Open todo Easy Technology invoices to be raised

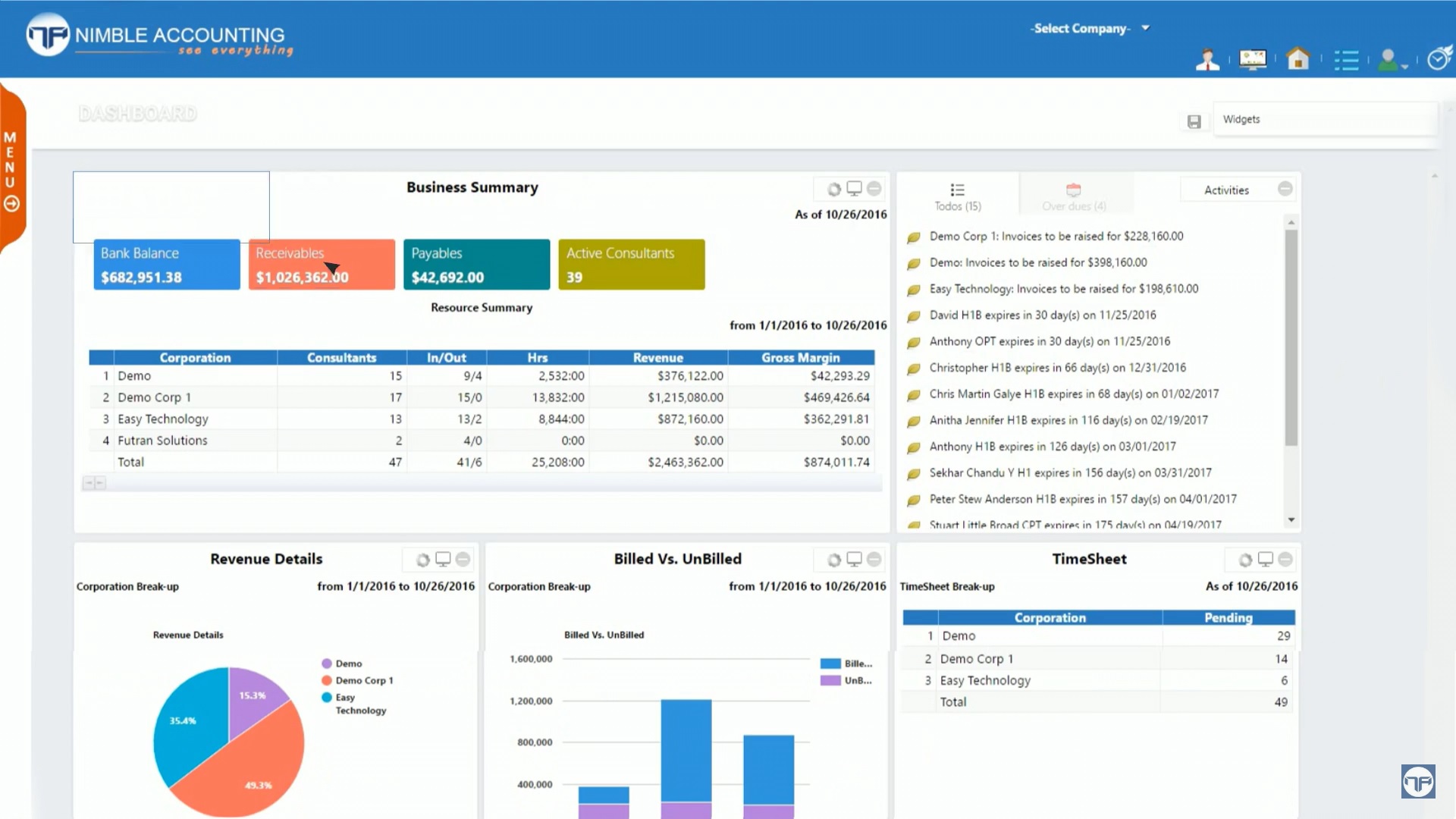point(1064,289)
